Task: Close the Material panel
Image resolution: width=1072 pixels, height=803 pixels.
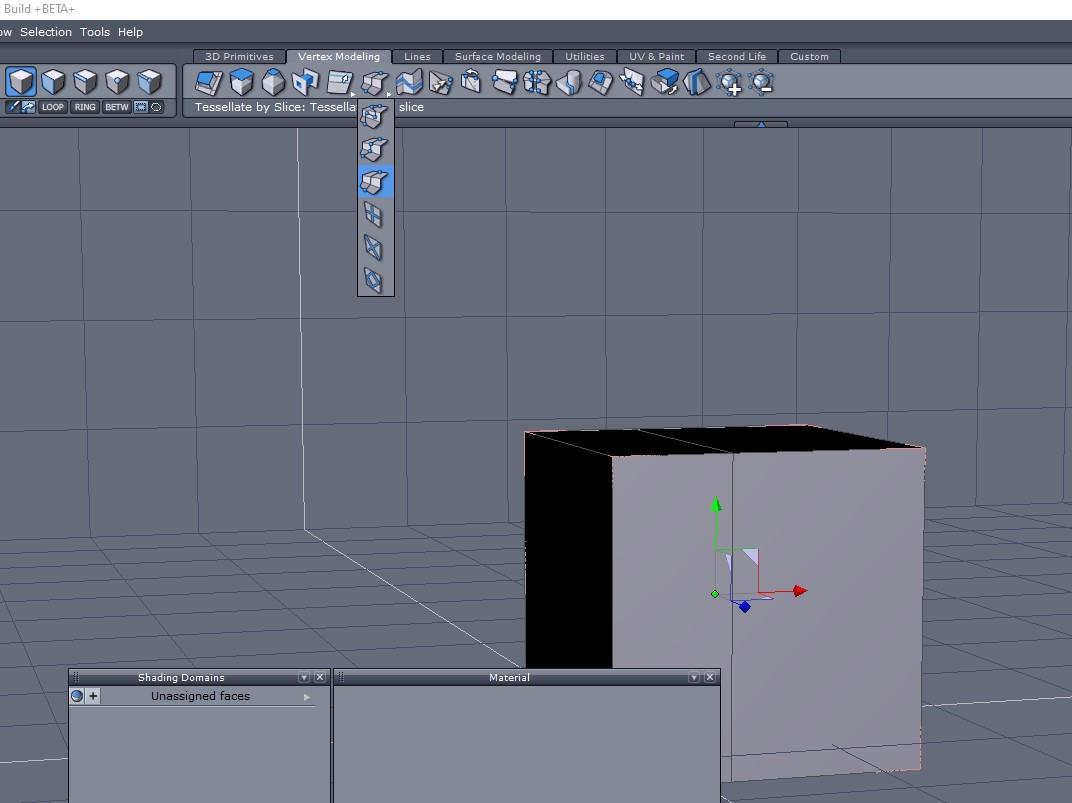Action: tap(710, 677)
